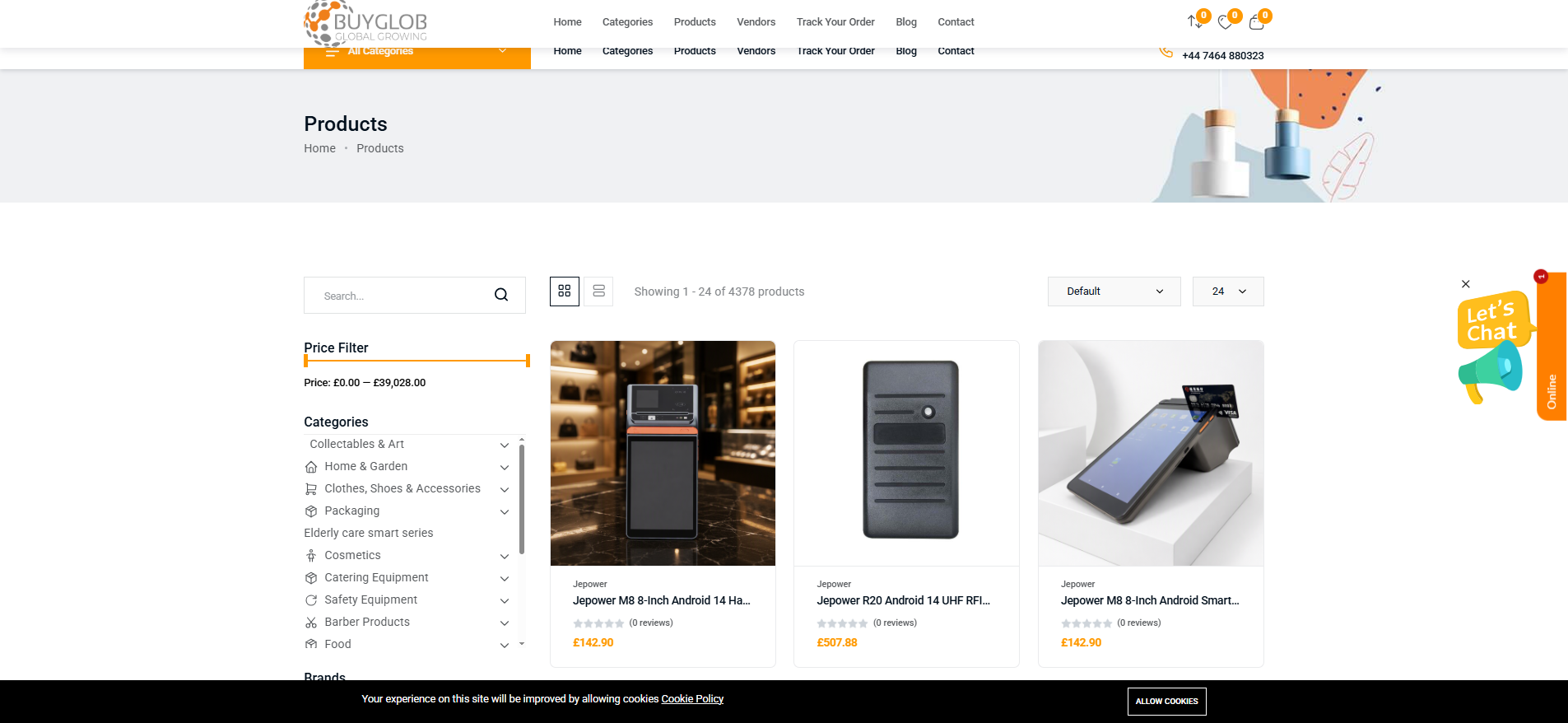Click the Let's Chat megaphone icon

1491,373
